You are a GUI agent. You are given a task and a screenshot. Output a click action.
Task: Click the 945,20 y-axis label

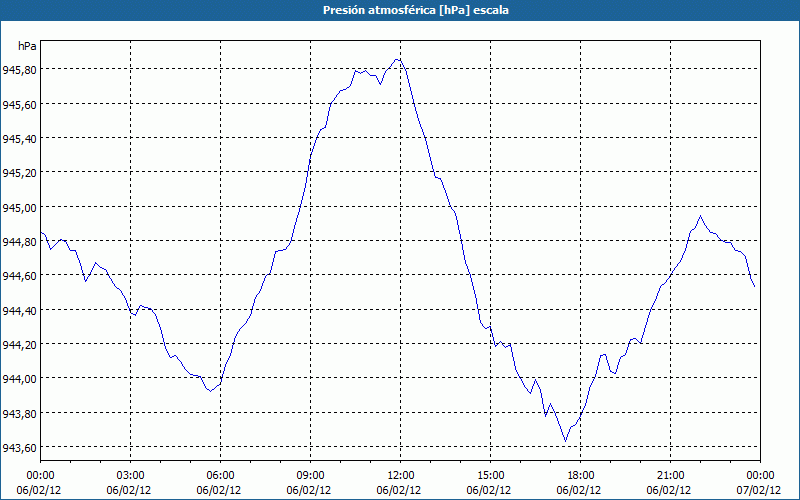[x=19, y=172]
